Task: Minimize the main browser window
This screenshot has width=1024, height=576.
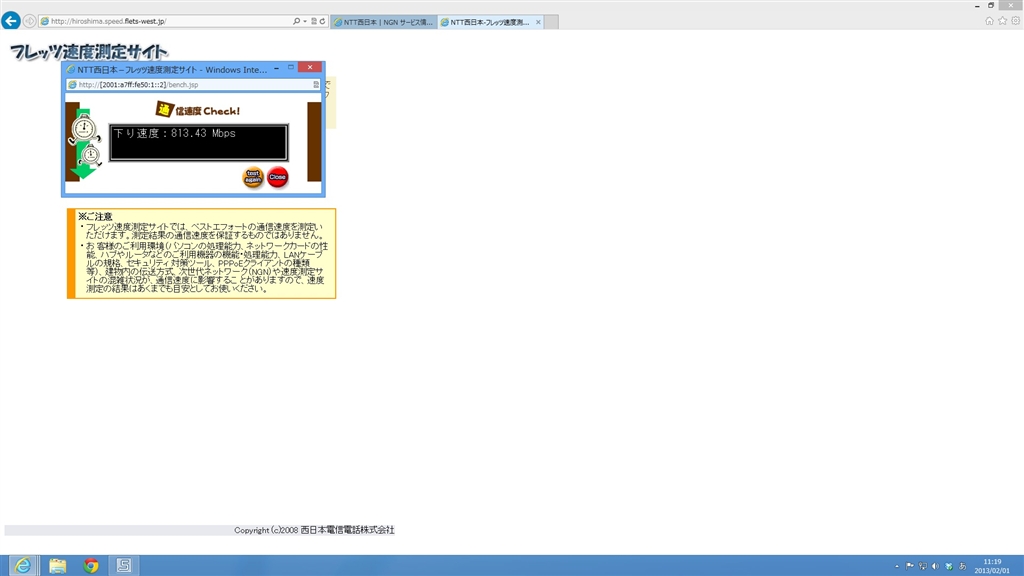Action: click(x=977, y=5)
